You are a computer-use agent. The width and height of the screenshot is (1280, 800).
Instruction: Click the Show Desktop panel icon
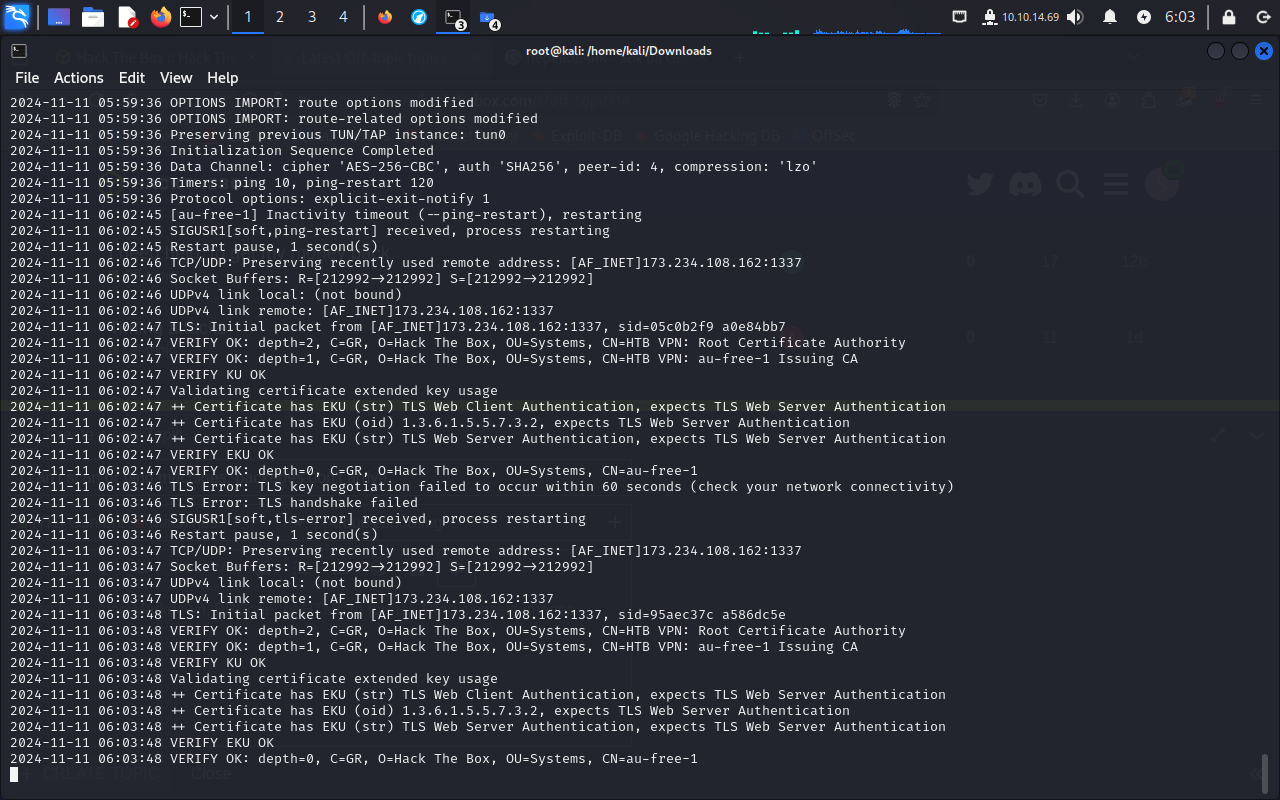click(59, 17)
